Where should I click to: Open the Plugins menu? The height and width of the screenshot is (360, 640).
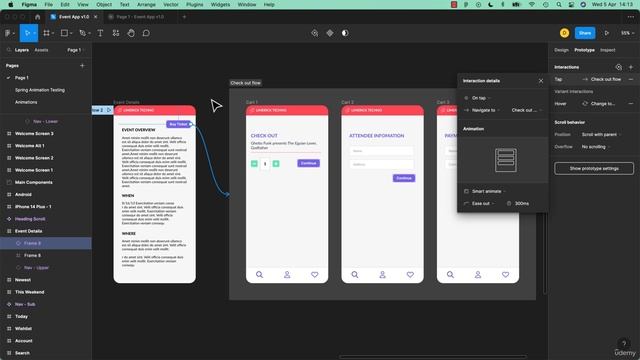click(194, 4)
